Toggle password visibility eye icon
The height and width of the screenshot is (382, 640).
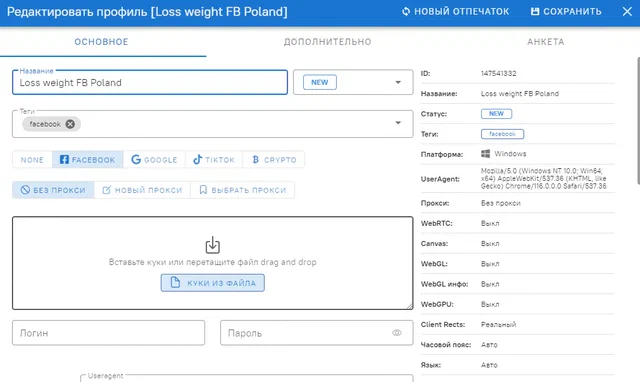tap(397, 333)
